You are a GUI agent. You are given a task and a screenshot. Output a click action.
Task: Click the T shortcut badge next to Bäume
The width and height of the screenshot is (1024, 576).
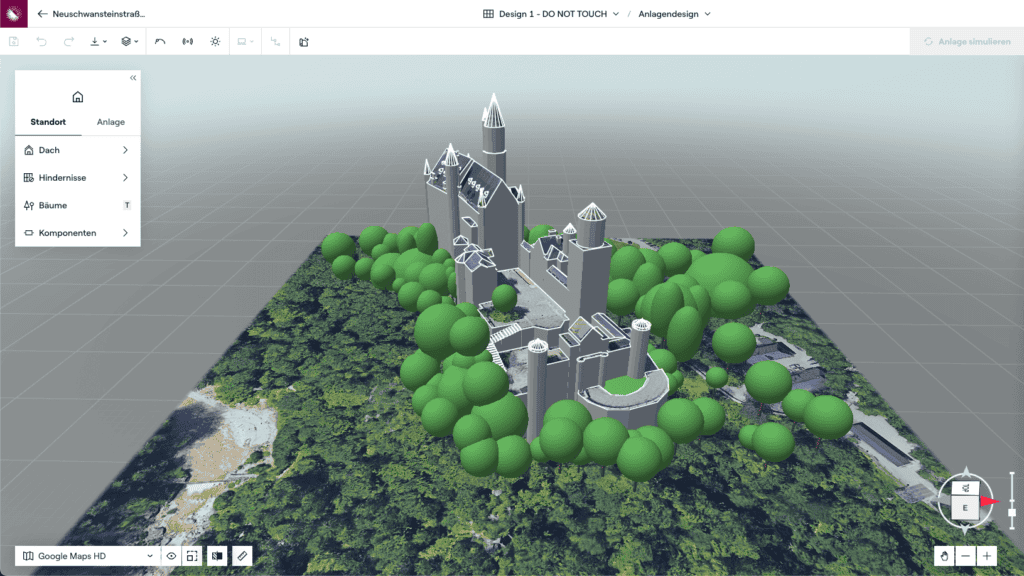tap(127, 205)
